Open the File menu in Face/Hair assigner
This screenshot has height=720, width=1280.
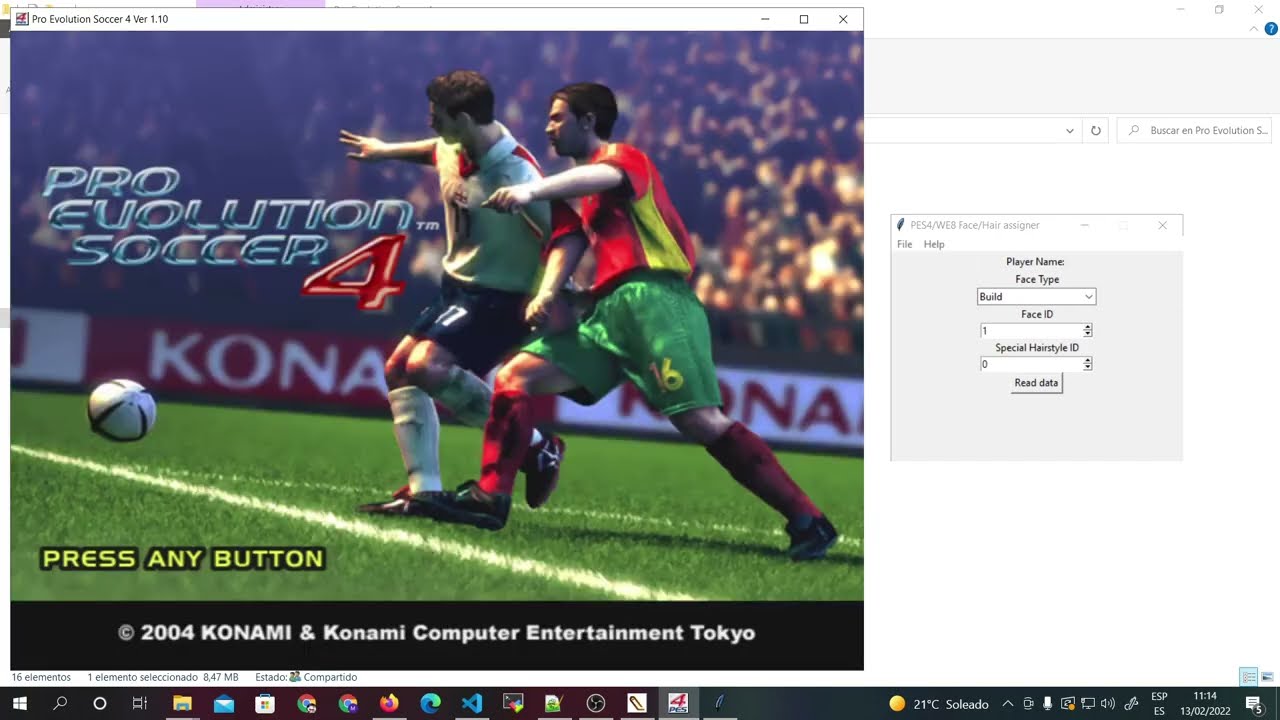tap(904, 244)
